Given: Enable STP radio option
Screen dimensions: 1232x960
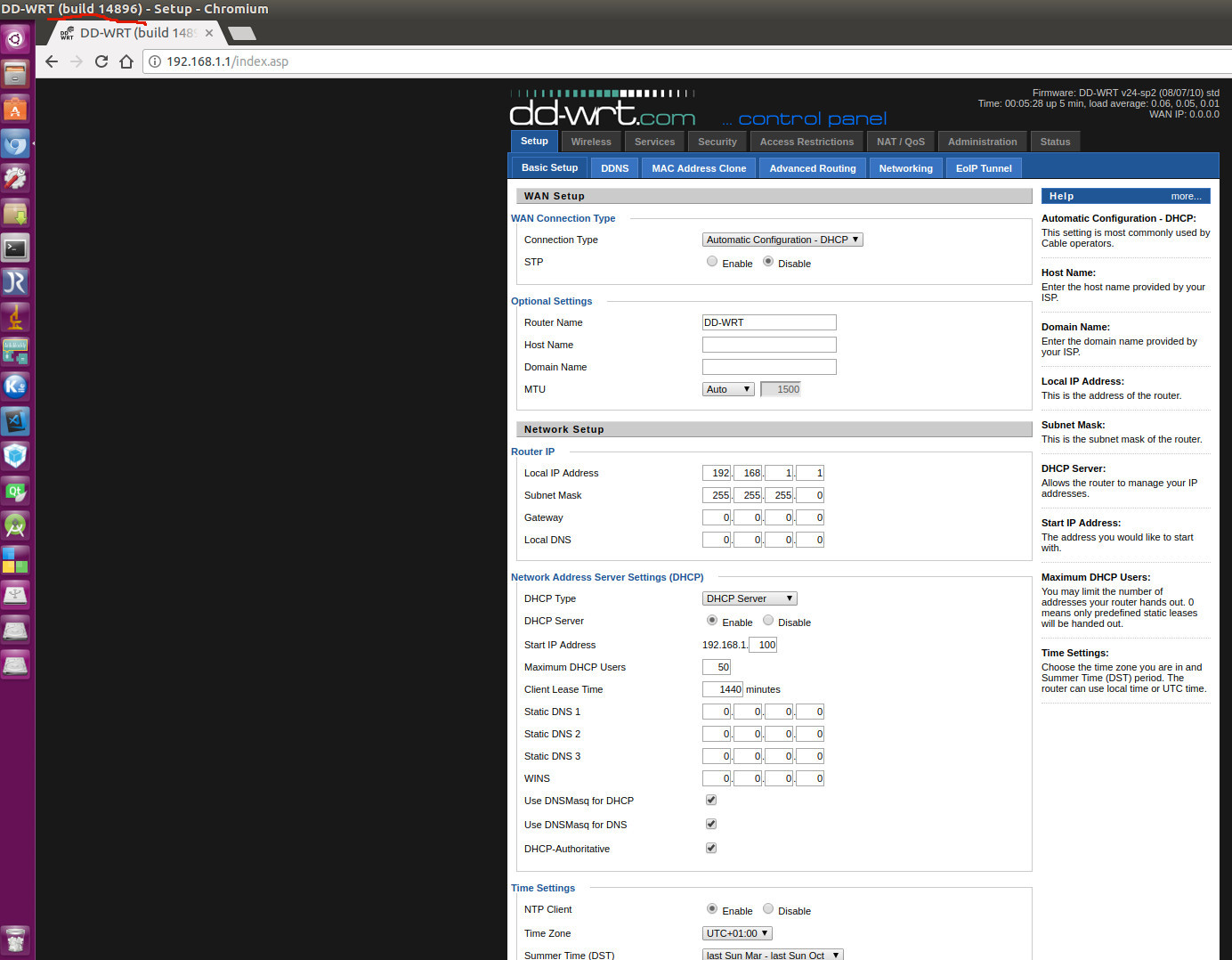Looking at the screenshot, I should coord(712,262).
